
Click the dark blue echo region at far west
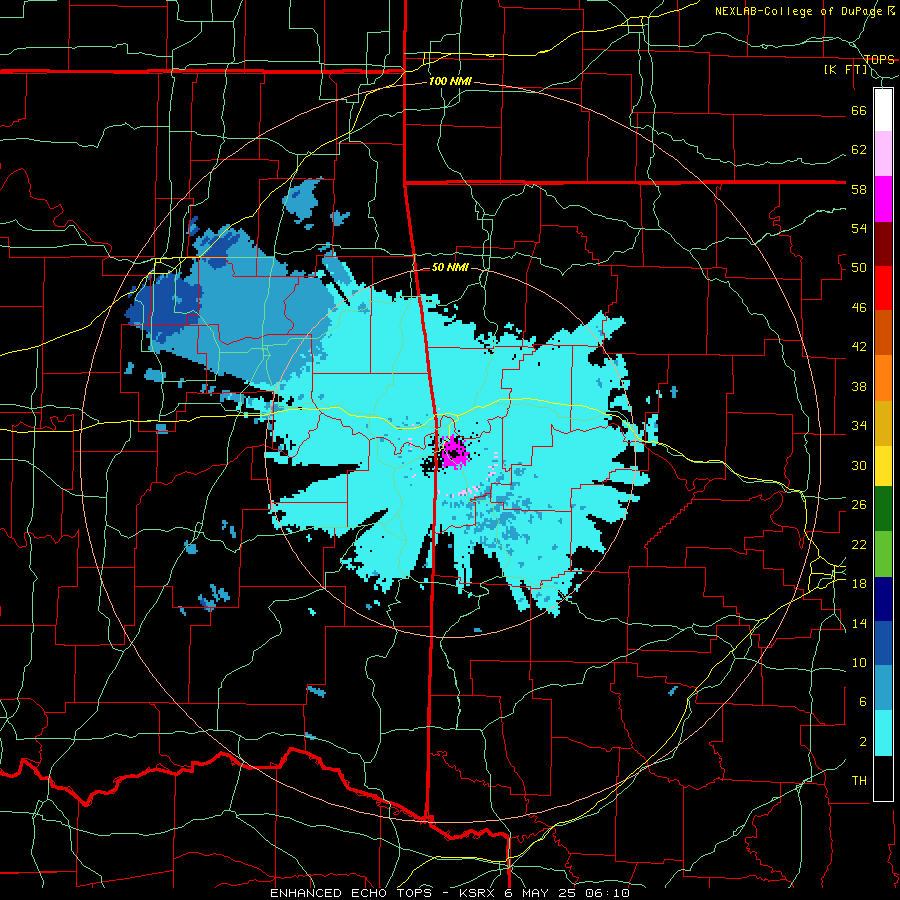[162, 307]
